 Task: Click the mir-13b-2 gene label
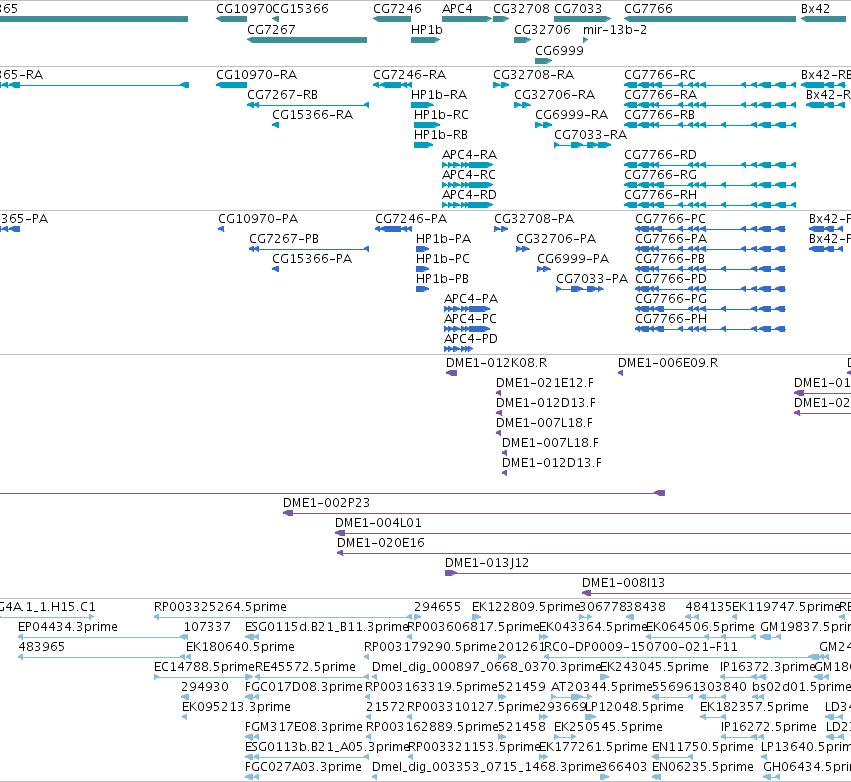(x=615, y=30)
